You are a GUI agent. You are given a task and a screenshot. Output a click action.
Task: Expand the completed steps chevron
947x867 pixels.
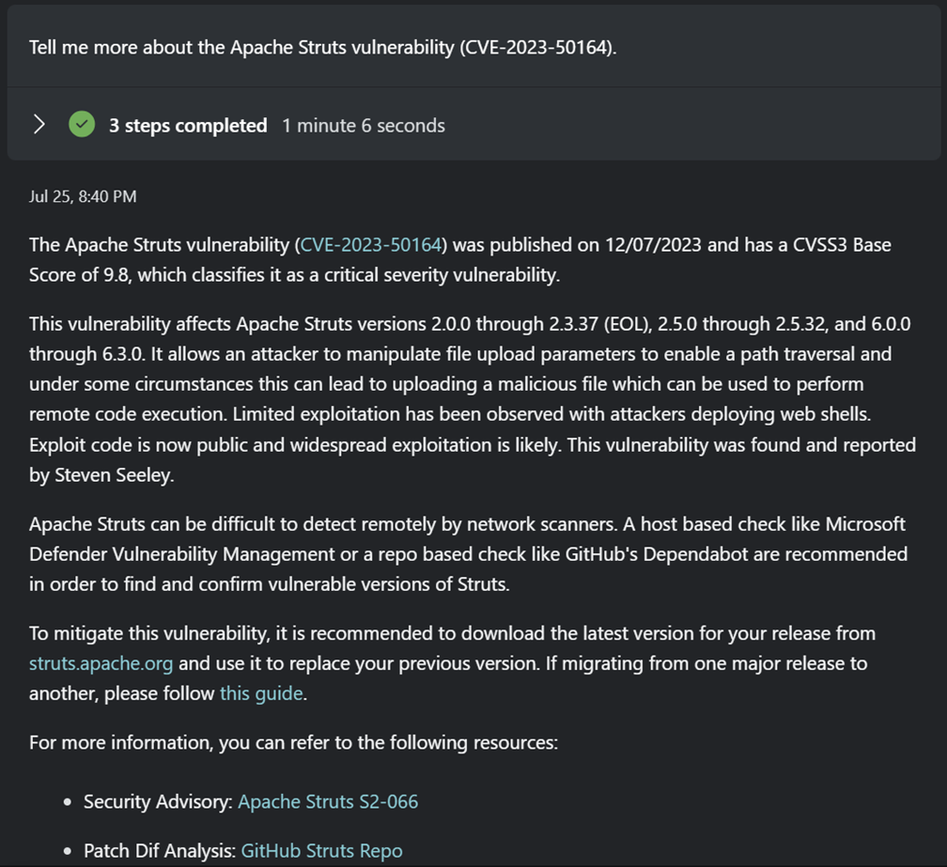(x=39, y=125)
